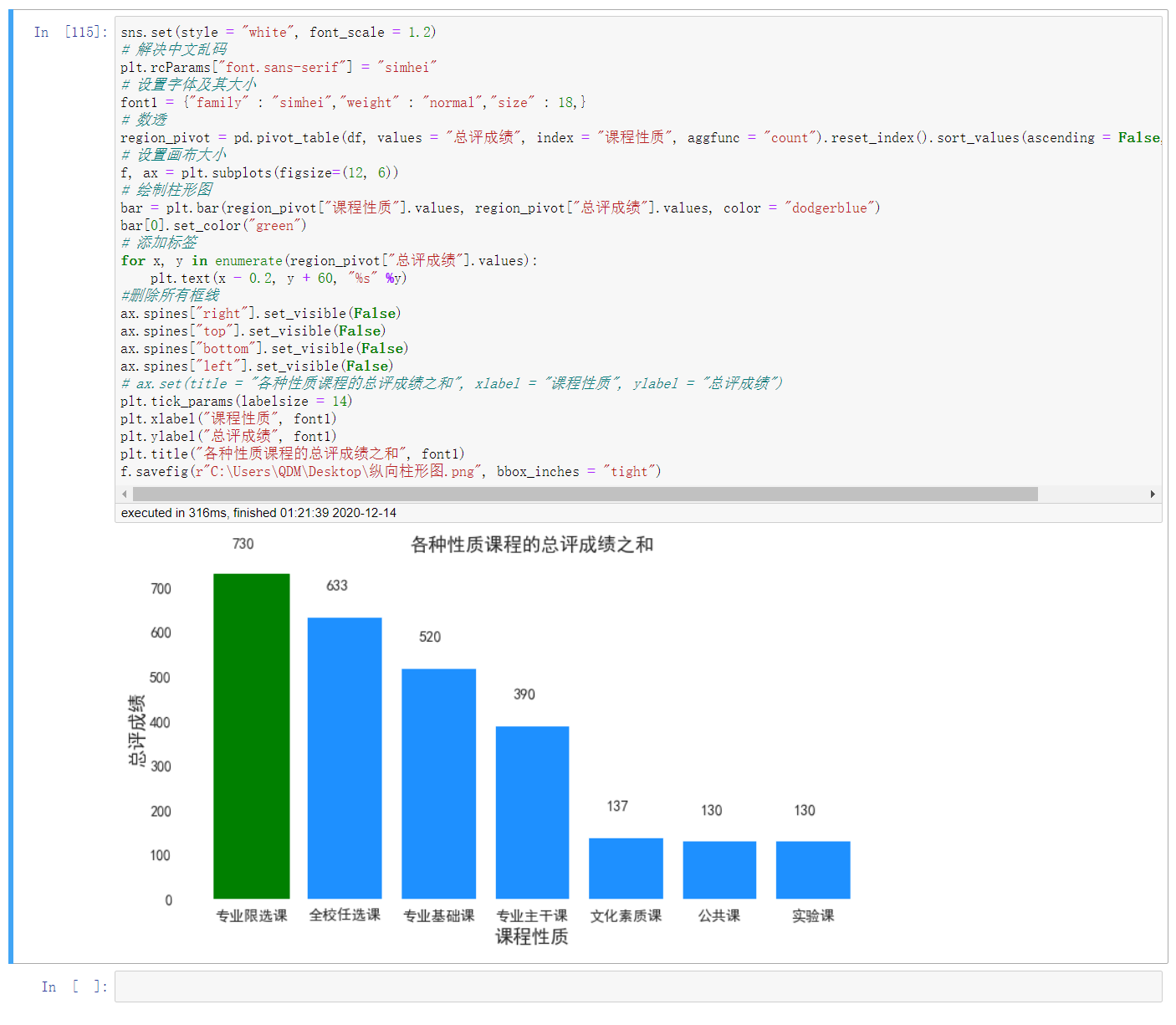Viewport: 1176px width, 1025px height.
Task: Click the x-tick label 文化素质课
Action: pos(626,915)
